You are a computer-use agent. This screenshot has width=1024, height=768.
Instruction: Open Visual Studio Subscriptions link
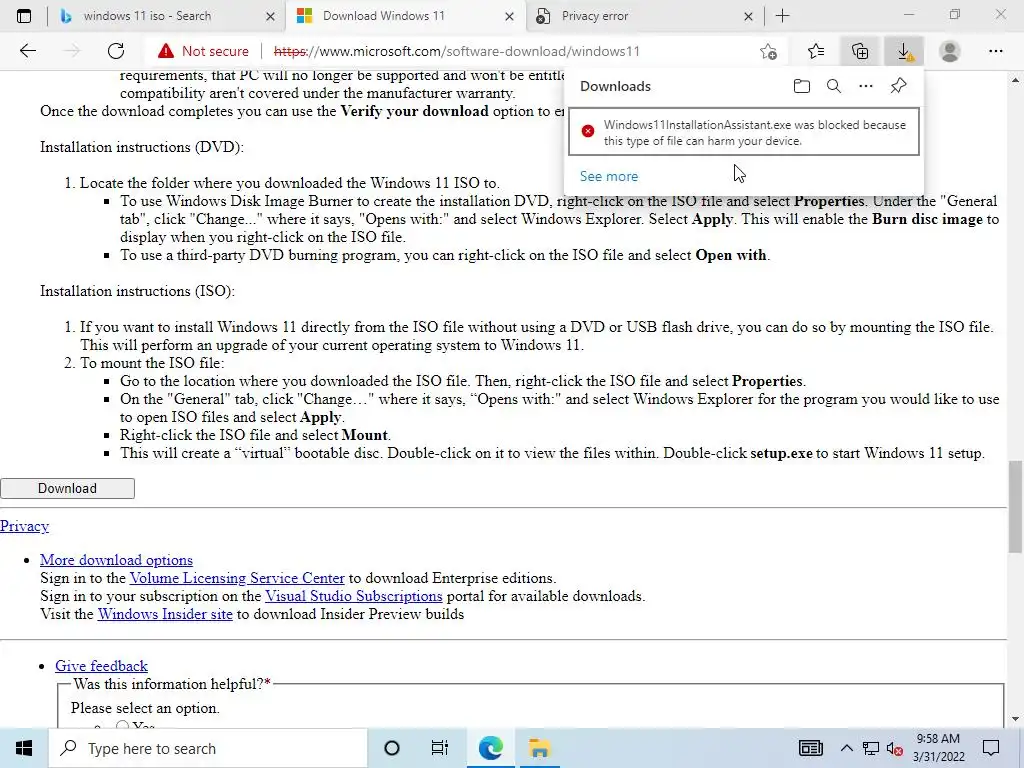354,596
